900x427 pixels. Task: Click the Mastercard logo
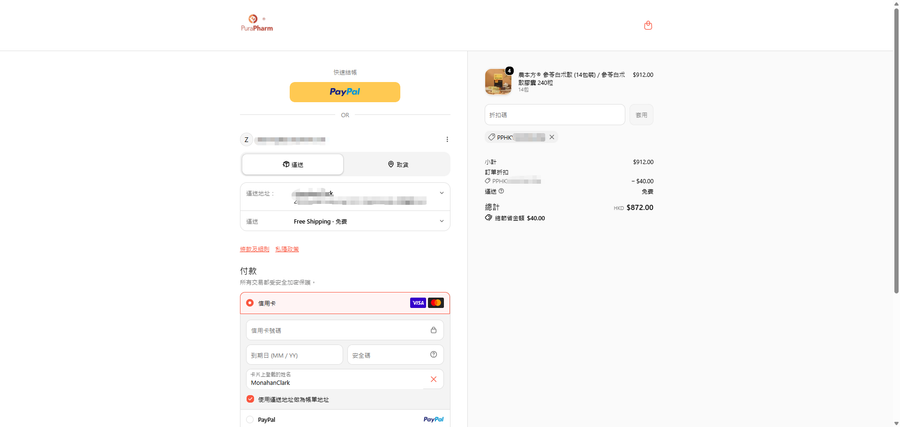(436, 302)
